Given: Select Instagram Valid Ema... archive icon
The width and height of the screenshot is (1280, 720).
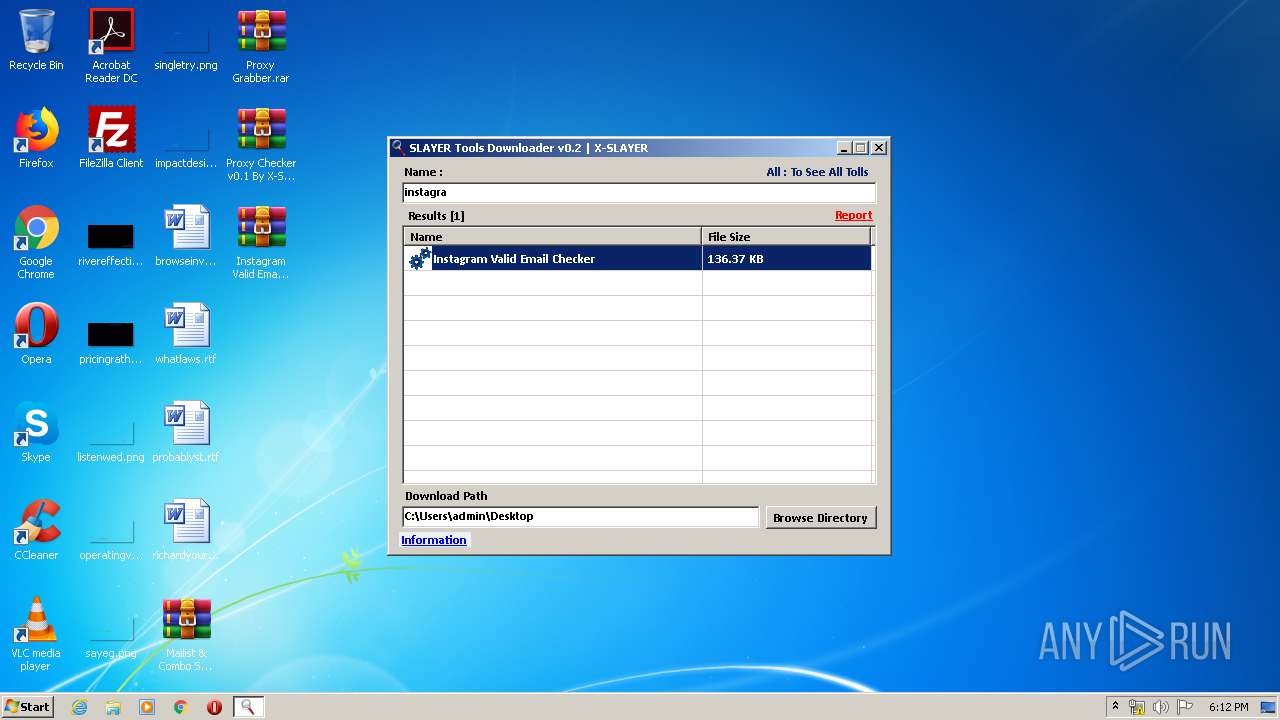Looking at the screenshot, I should click(x=261, y=242).
